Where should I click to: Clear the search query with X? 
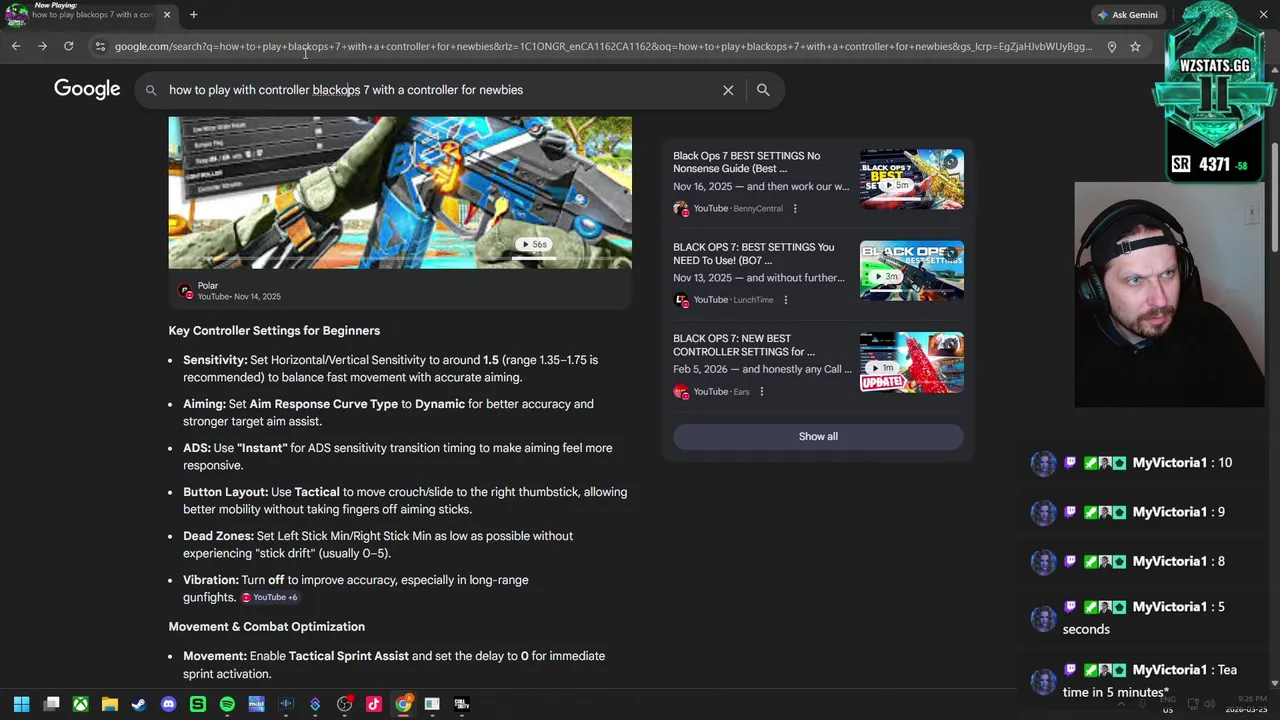click(728, 90)
